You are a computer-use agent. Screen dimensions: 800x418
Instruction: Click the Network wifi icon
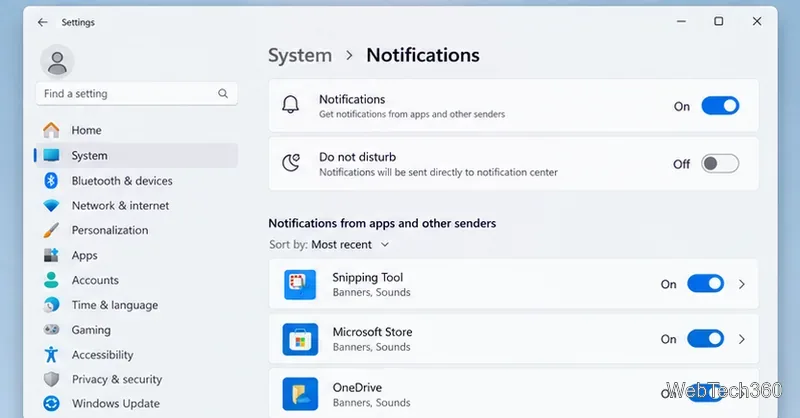point(51,205)
